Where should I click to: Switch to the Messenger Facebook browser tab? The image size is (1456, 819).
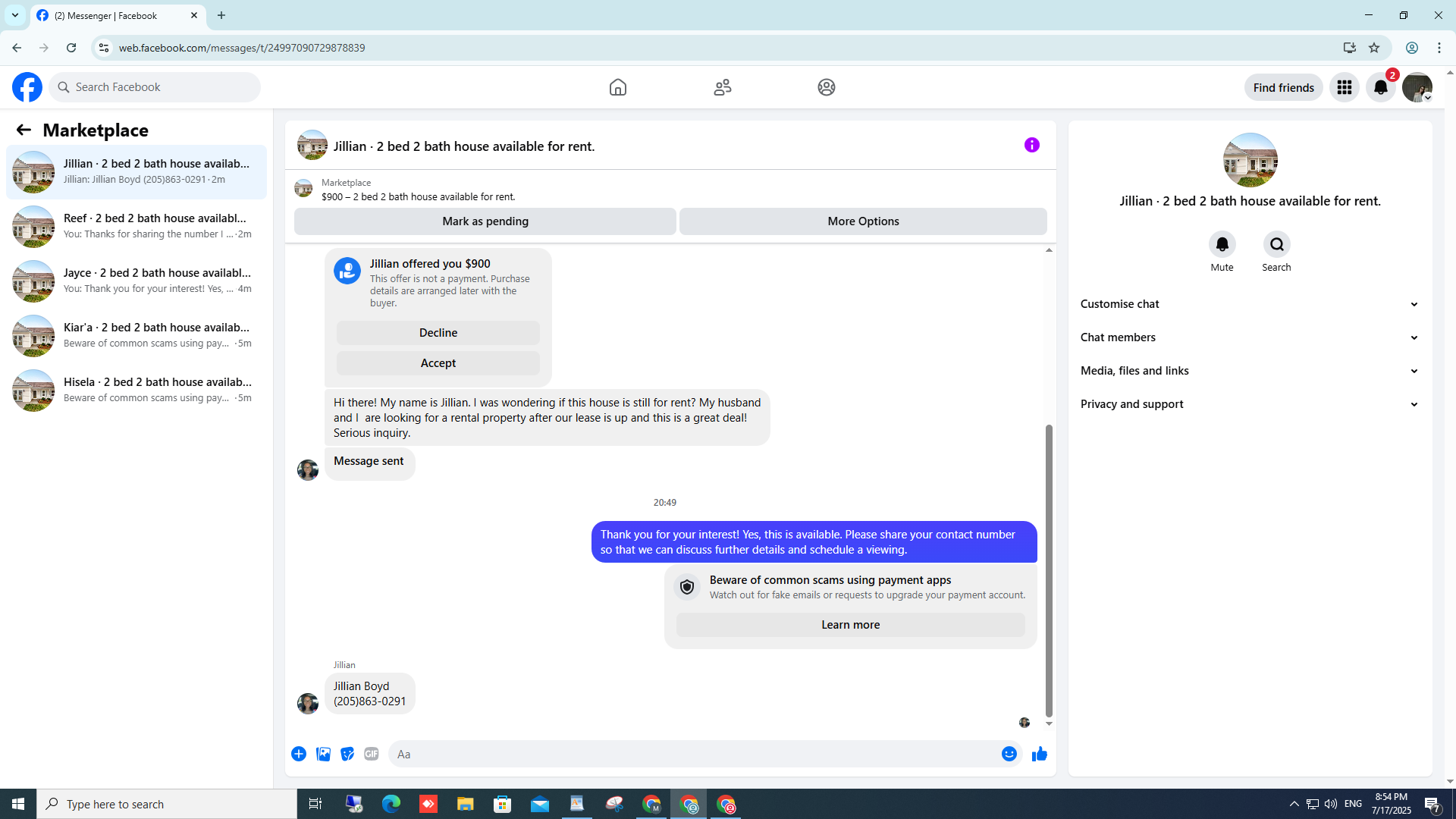(118, 15)
